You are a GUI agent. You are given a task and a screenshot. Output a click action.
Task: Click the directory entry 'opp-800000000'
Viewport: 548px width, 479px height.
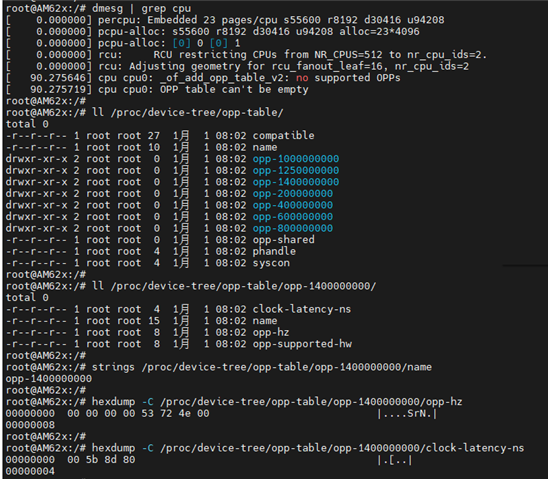coord(293,228)
